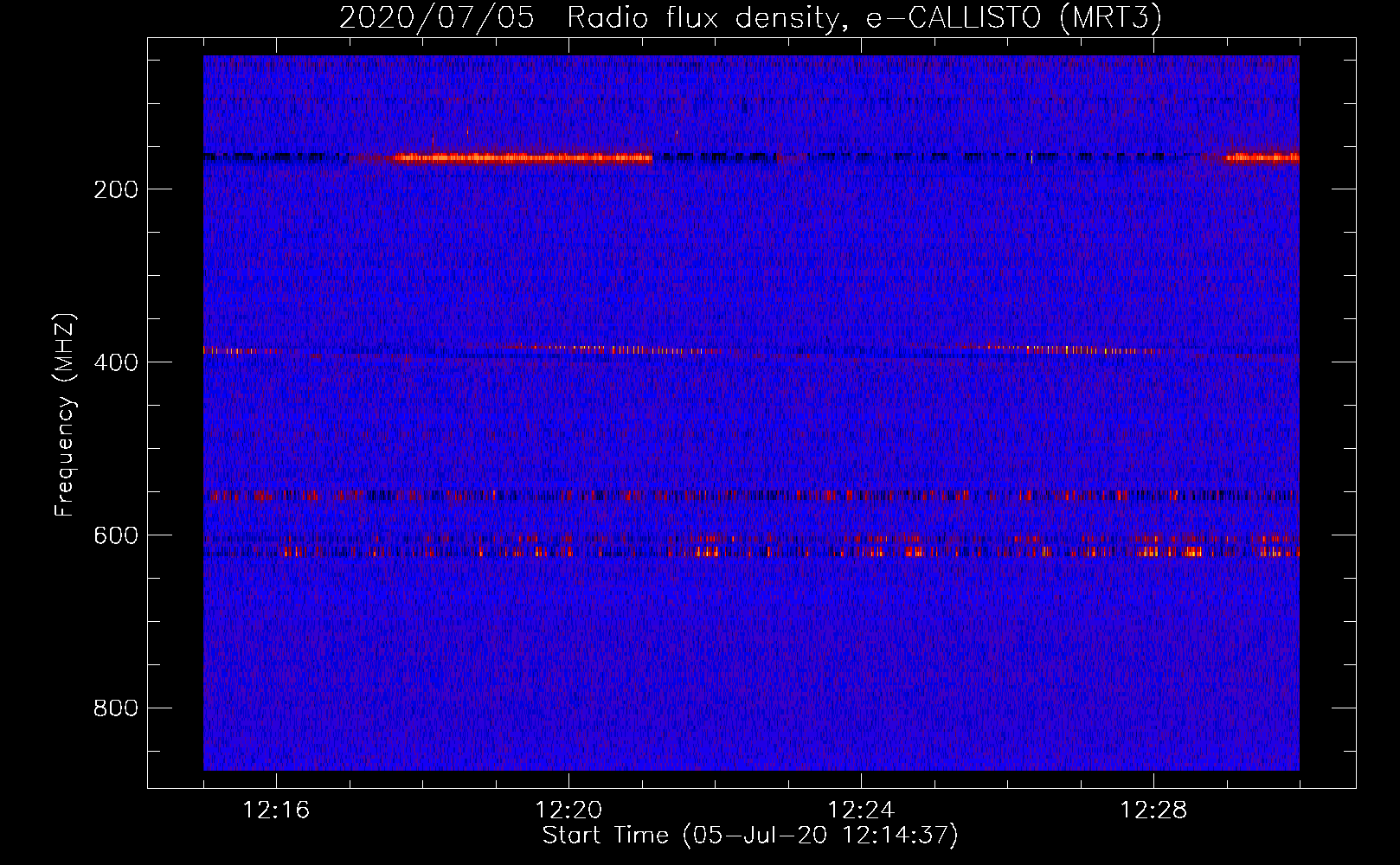Click the '12:16' time tick label
Image resolution: width=1400 pixels, height=865 pixels.
[276, 811]
